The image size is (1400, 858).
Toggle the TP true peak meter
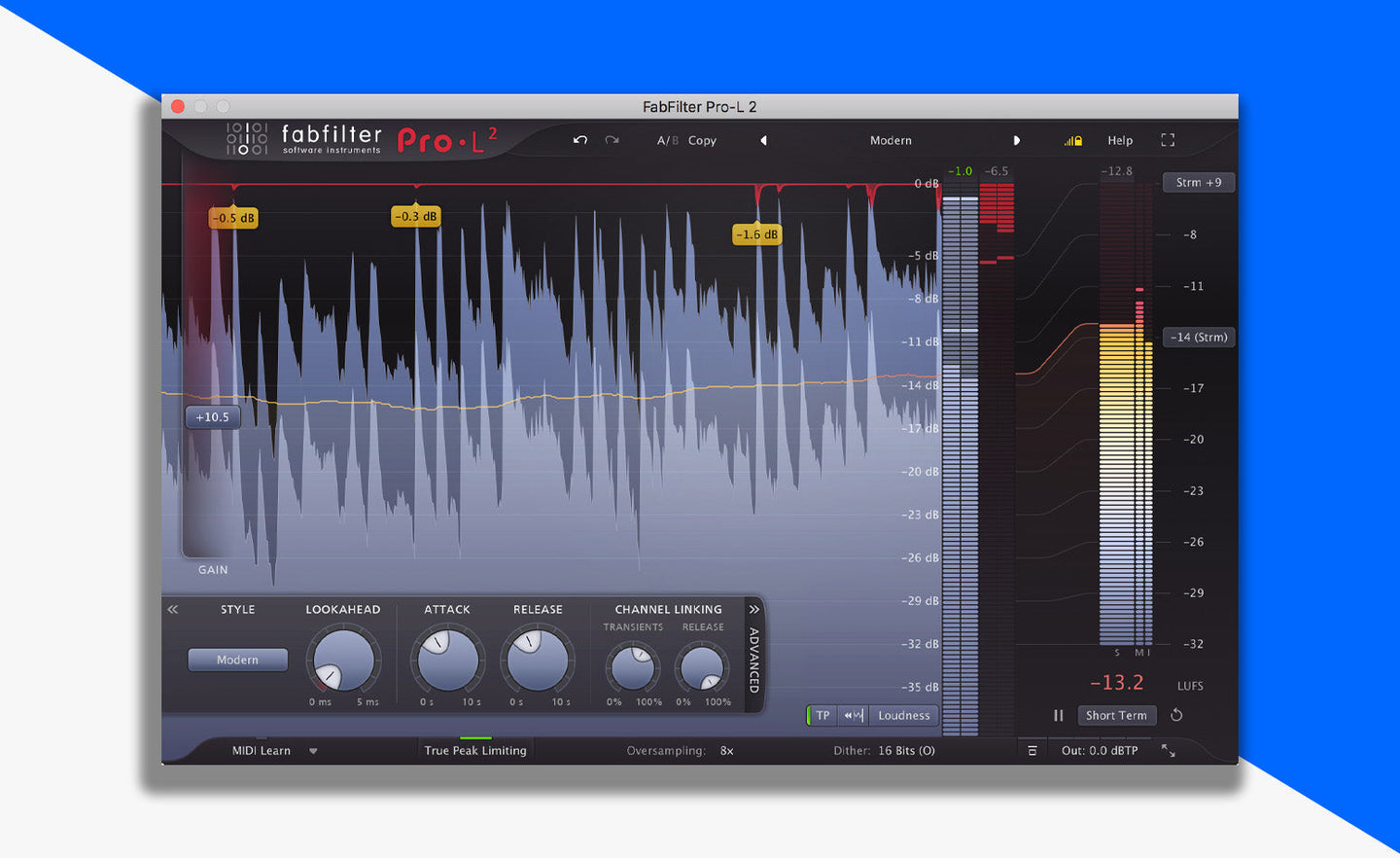click(x=822, y=715)
